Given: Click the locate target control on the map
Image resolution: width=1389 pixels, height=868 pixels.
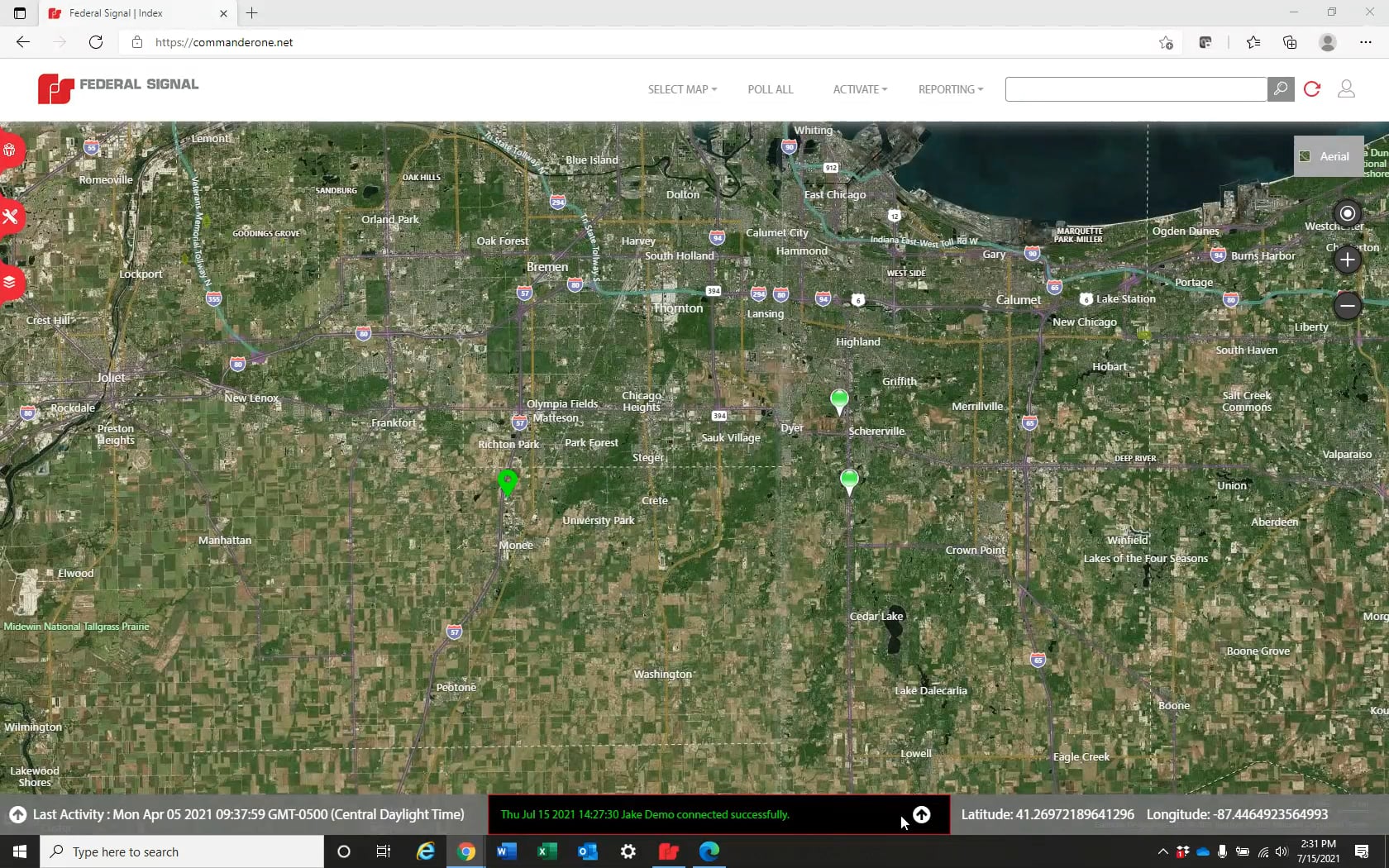Looking at the screenshot, I should pyautogui.click(x=1347, y=212).
